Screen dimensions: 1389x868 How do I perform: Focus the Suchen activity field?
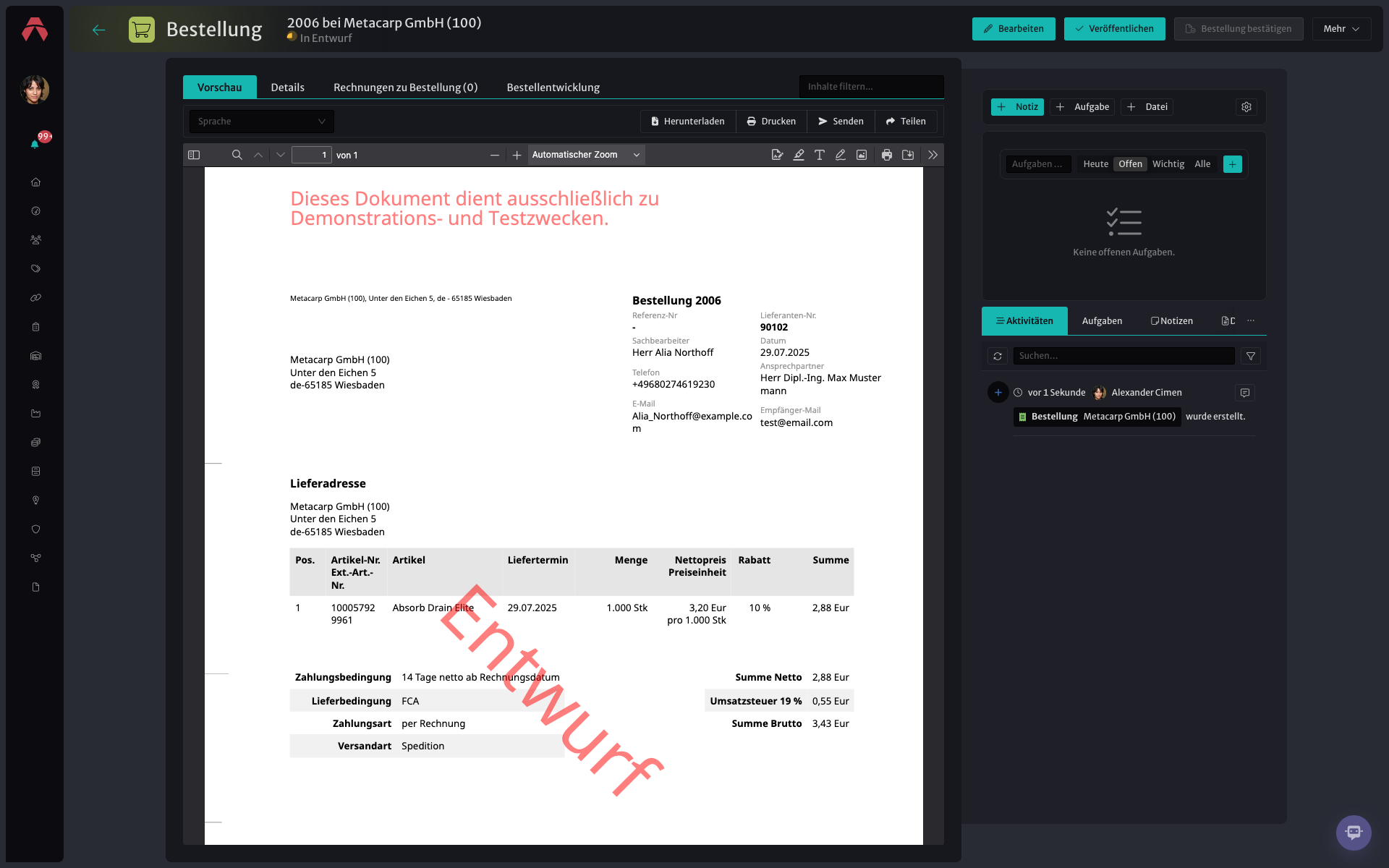1123,356
